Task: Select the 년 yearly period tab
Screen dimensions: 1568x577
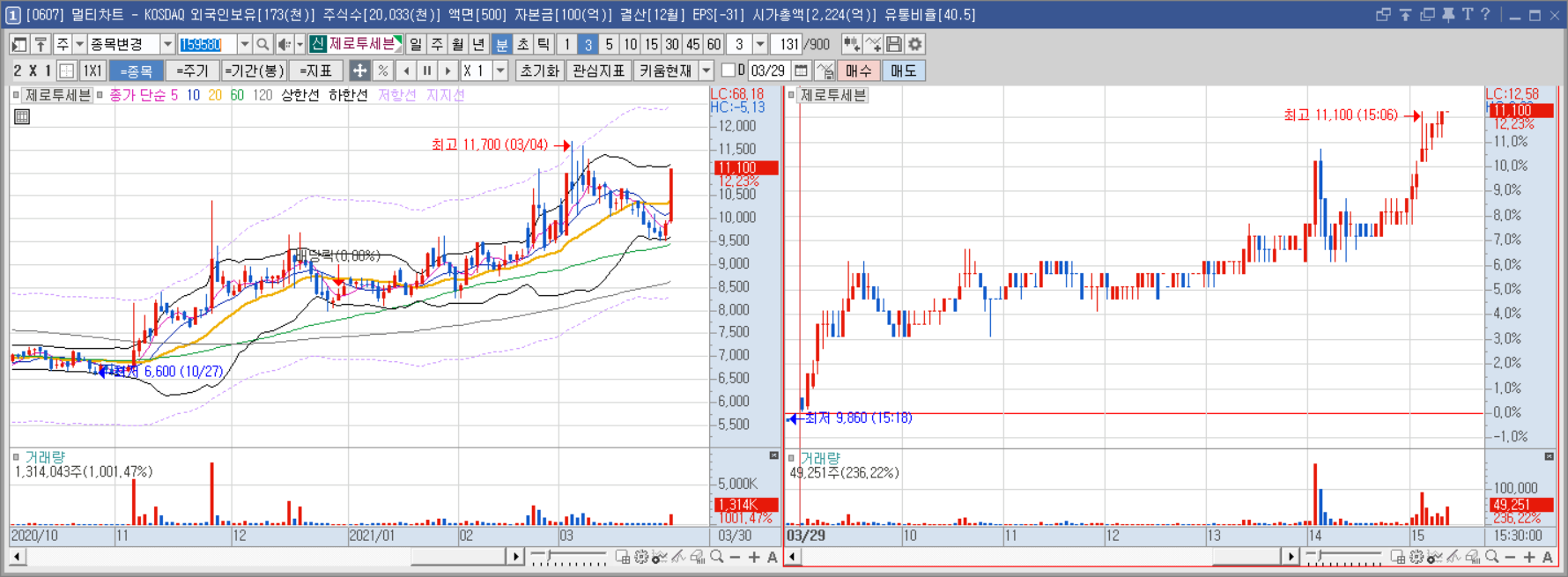Action: [479, 44]
